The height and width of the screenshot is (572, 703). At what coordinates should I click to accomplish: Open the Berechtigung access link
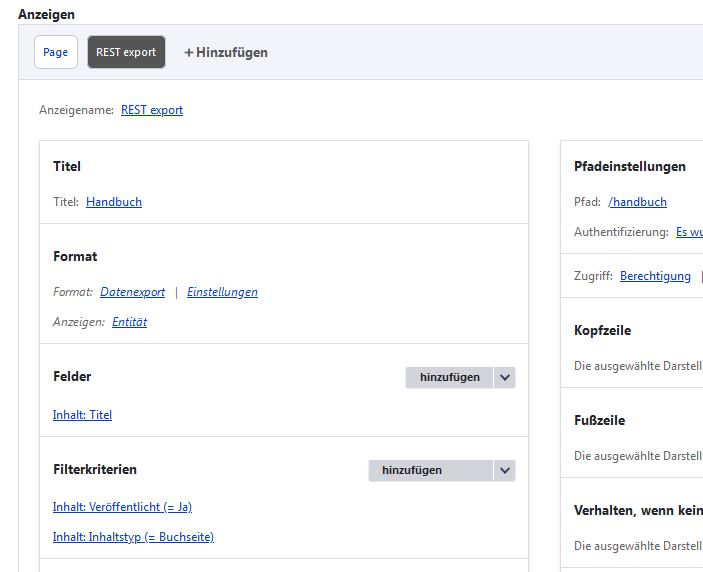pyautogui.click(x=655, y=276)
